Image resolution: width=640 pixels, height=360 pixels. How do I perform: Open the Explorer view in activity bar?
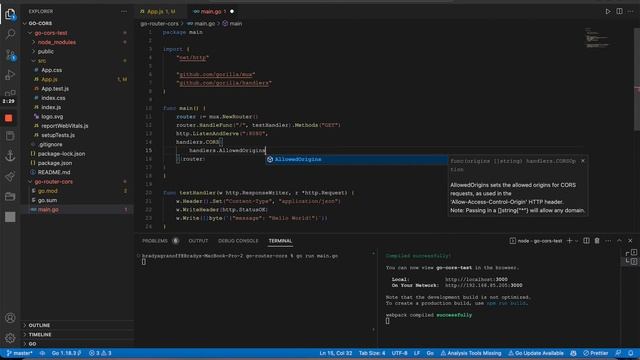pyautogui.click(x=10, y=15)
